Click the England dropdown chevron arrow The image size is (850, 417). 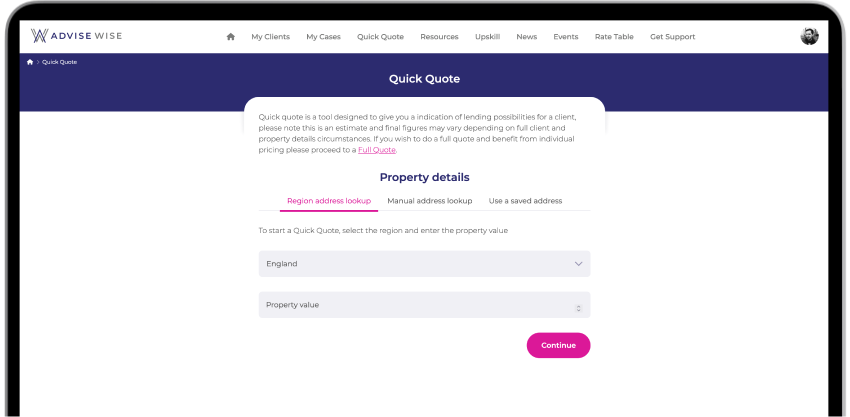pyautogui.click(x=578, y=264)
